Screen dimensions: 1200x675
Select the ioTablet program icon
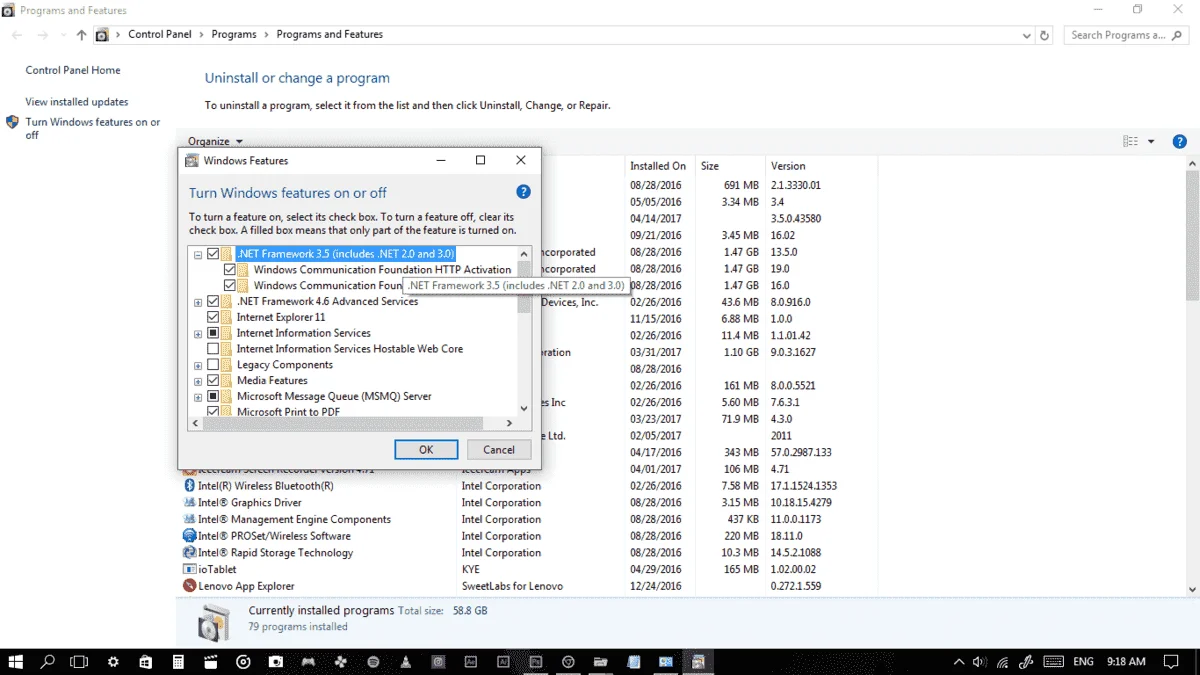[x=189, y=569]
